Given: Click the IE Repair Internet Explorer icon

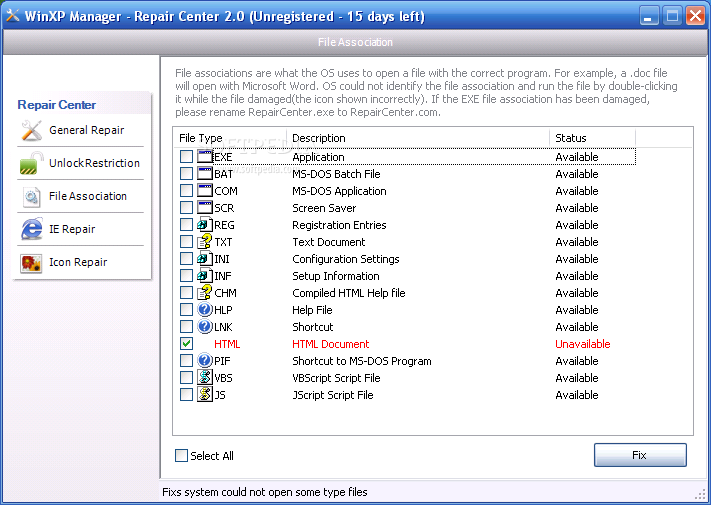Looking at the screenshot, I should (31, 229).
